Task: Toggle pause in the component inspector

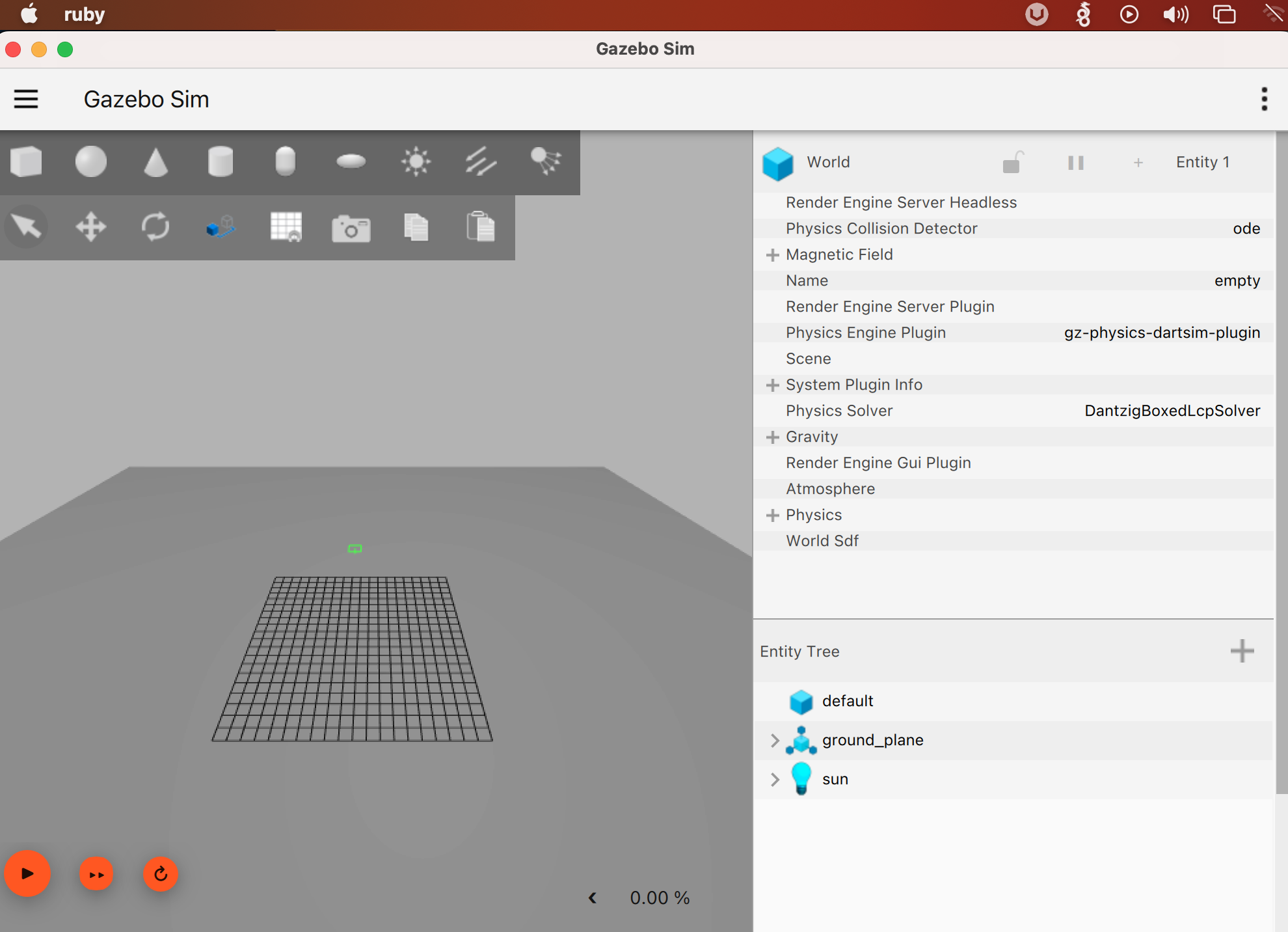Action: click(1076, 162)
